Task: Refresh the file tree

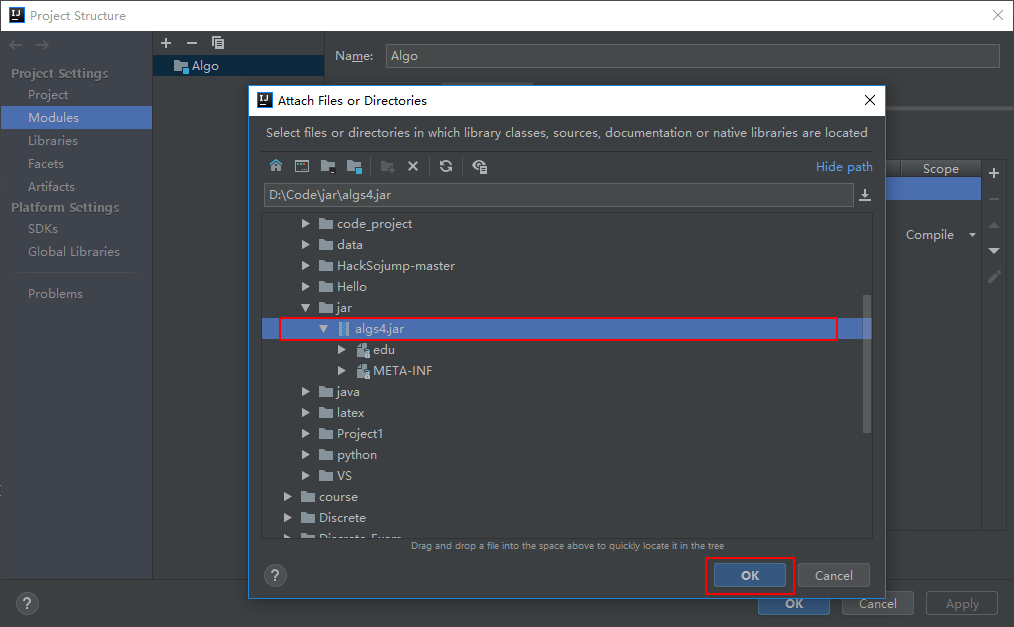Action: 446,166
